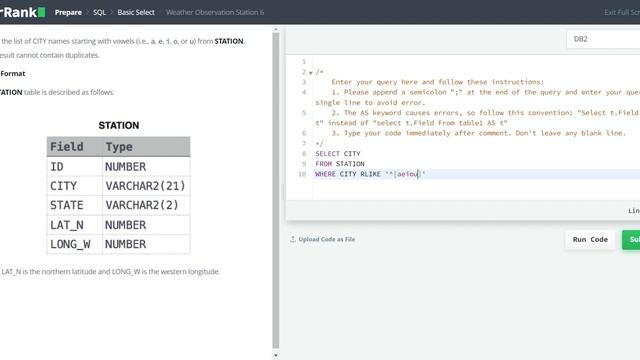Image resolution: width=640 pixels, height=360 pixels.
Task: Click the Upload Code as File icon
Action: click(x=293, y=239)
